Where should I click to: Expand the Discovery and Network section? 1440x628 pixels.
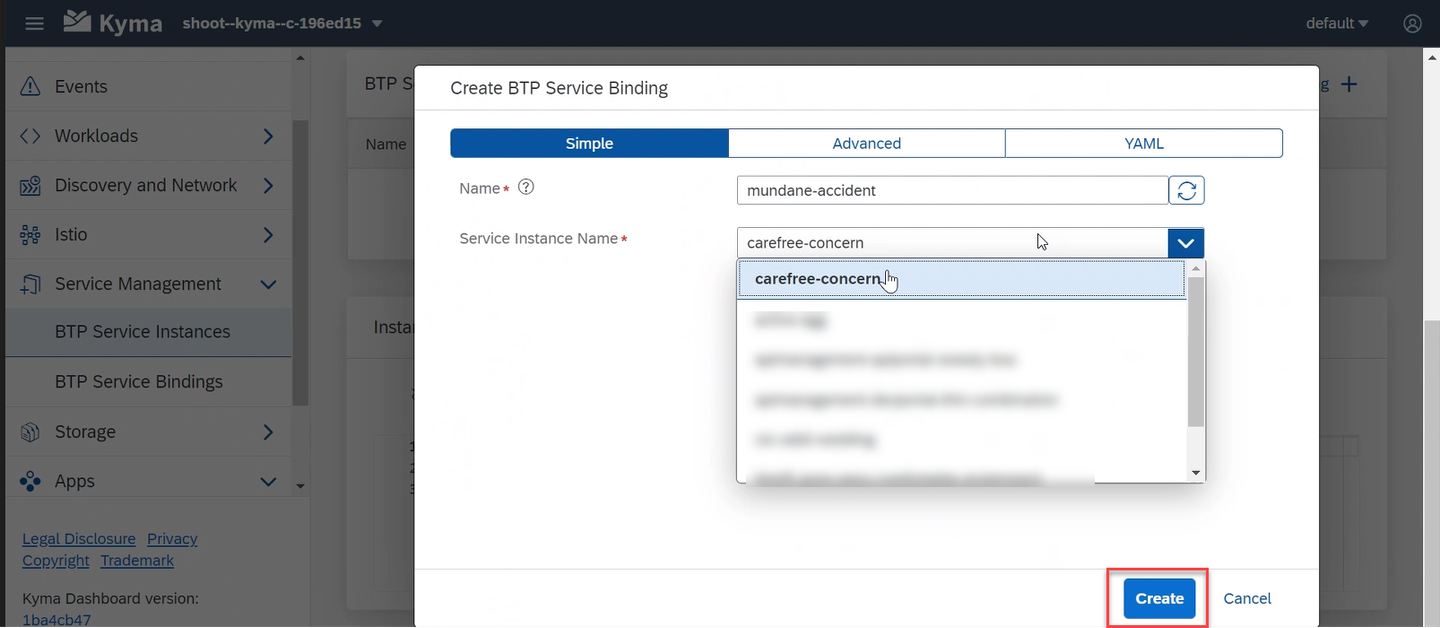click(x=268, y=185)
